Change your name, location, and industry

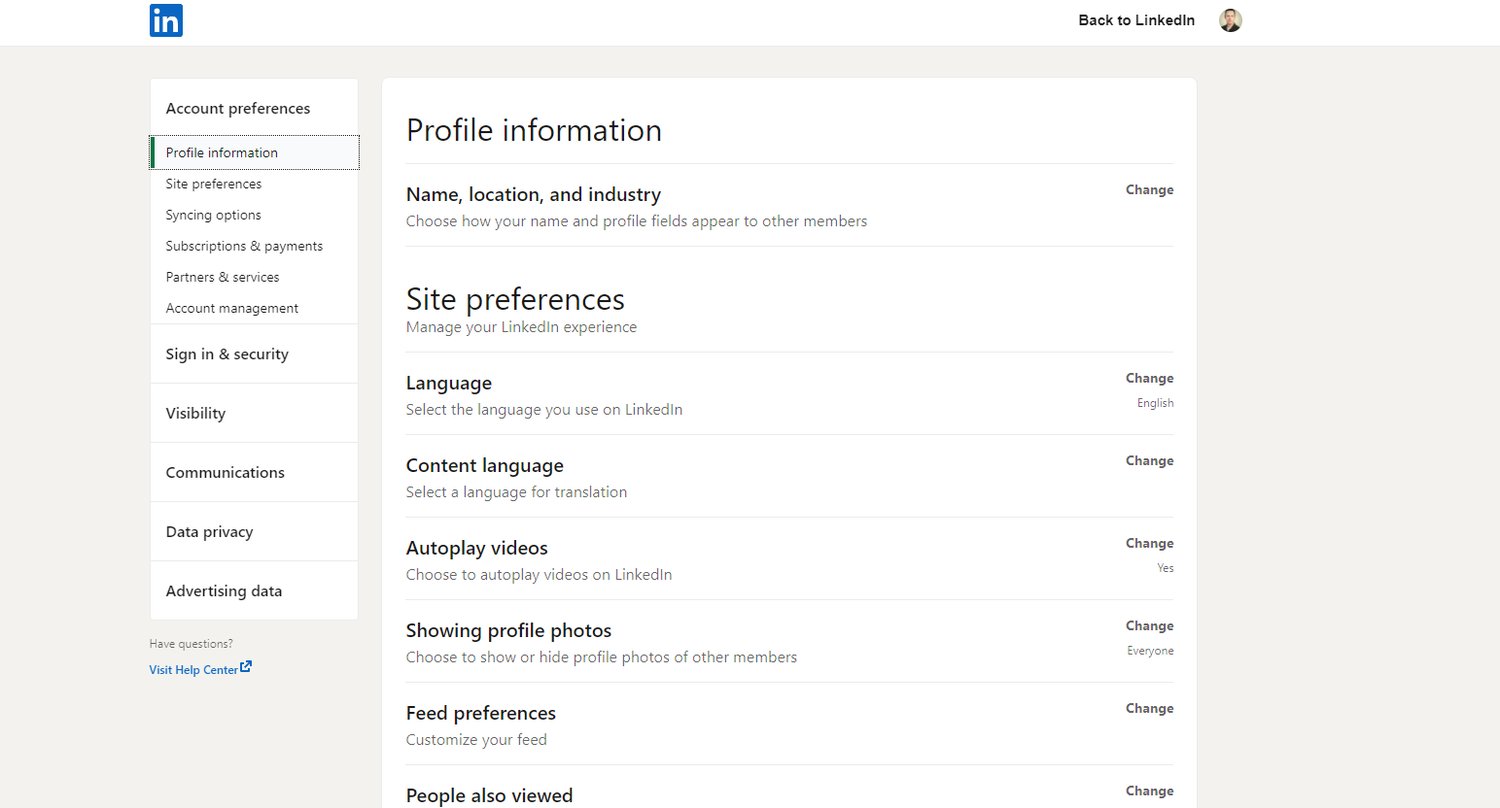point(1149,189)
